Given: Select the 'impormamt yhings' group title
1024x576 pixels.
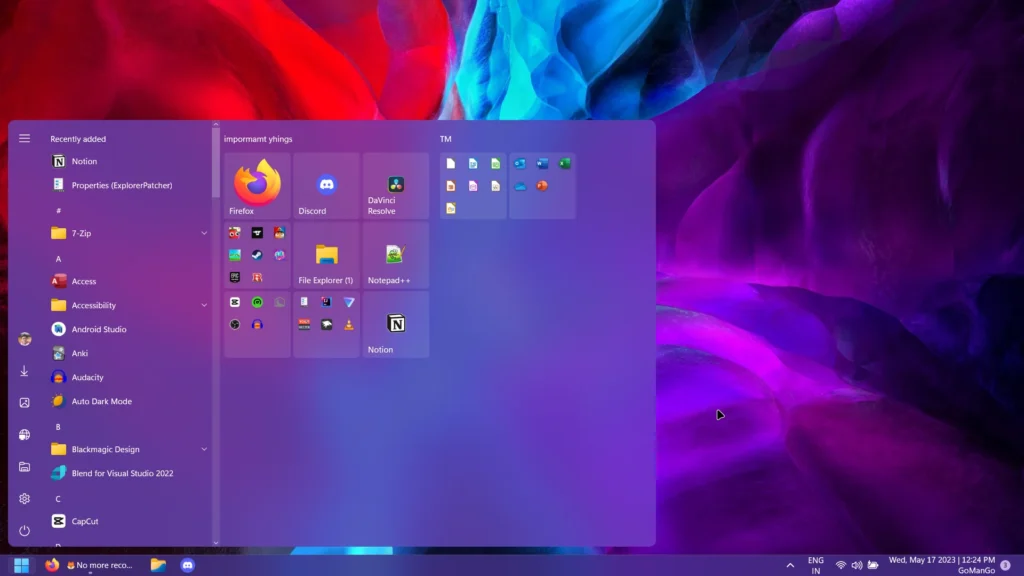Looking at the screenshot, I should pos(258,139).
